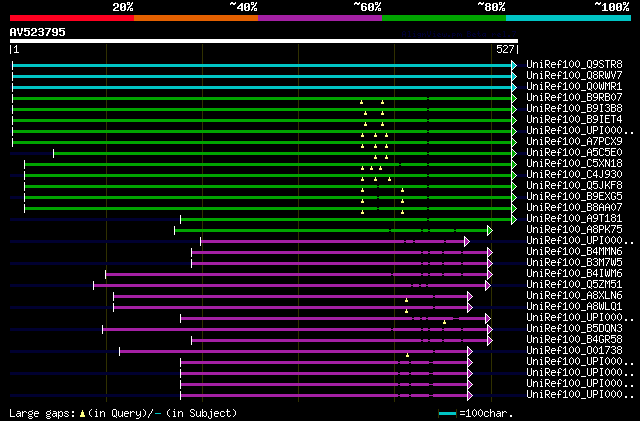Select the UniRef100_B4MMN6 label
This screenshot has width=640, height=421.
coord(574,252)
